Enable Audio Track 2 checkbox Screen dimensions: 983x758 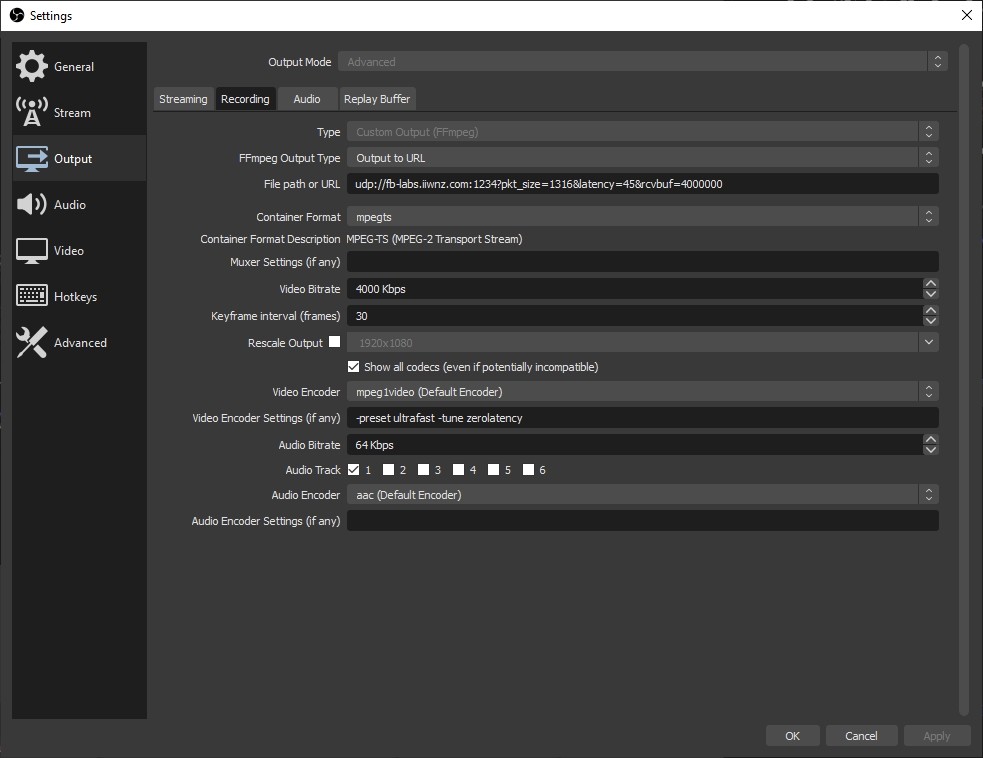[389, 470]
